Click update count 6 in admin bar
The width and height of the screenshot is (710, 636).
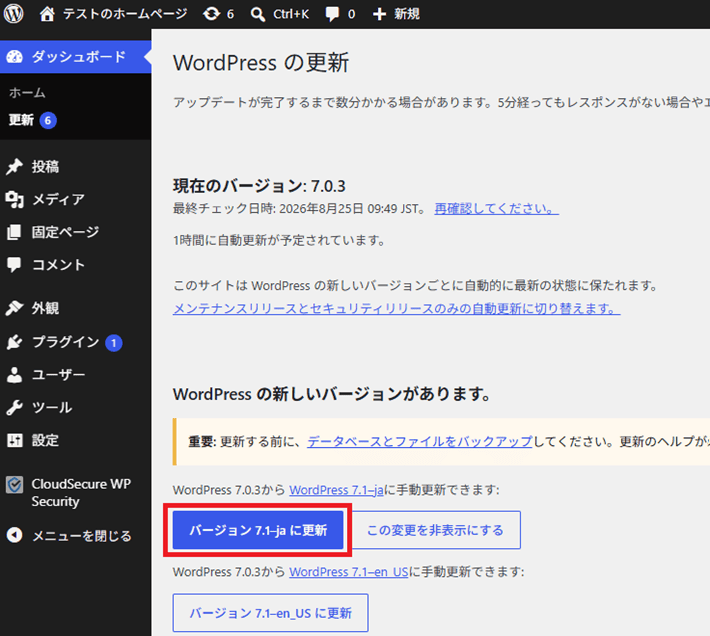click(230, 14)
